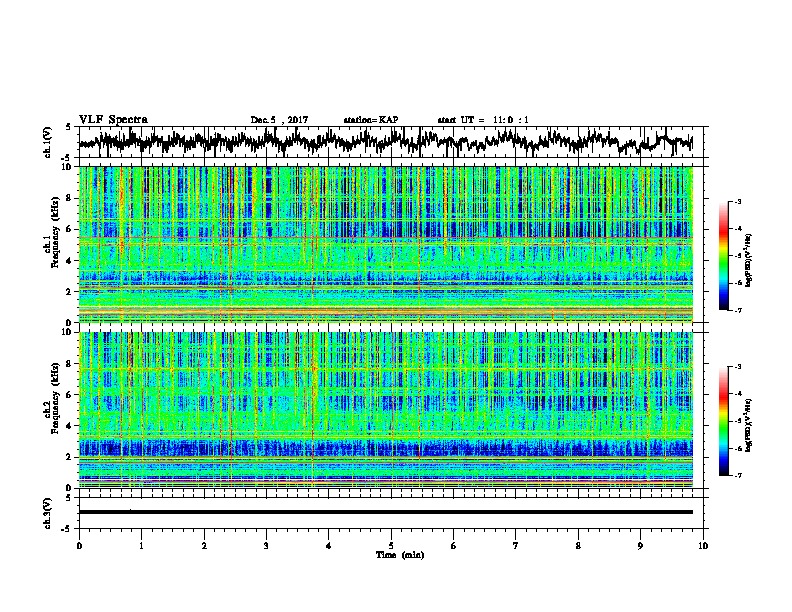
Task: Click the ch.1 spectrogram color scale bar
Action: coord(723,256)
